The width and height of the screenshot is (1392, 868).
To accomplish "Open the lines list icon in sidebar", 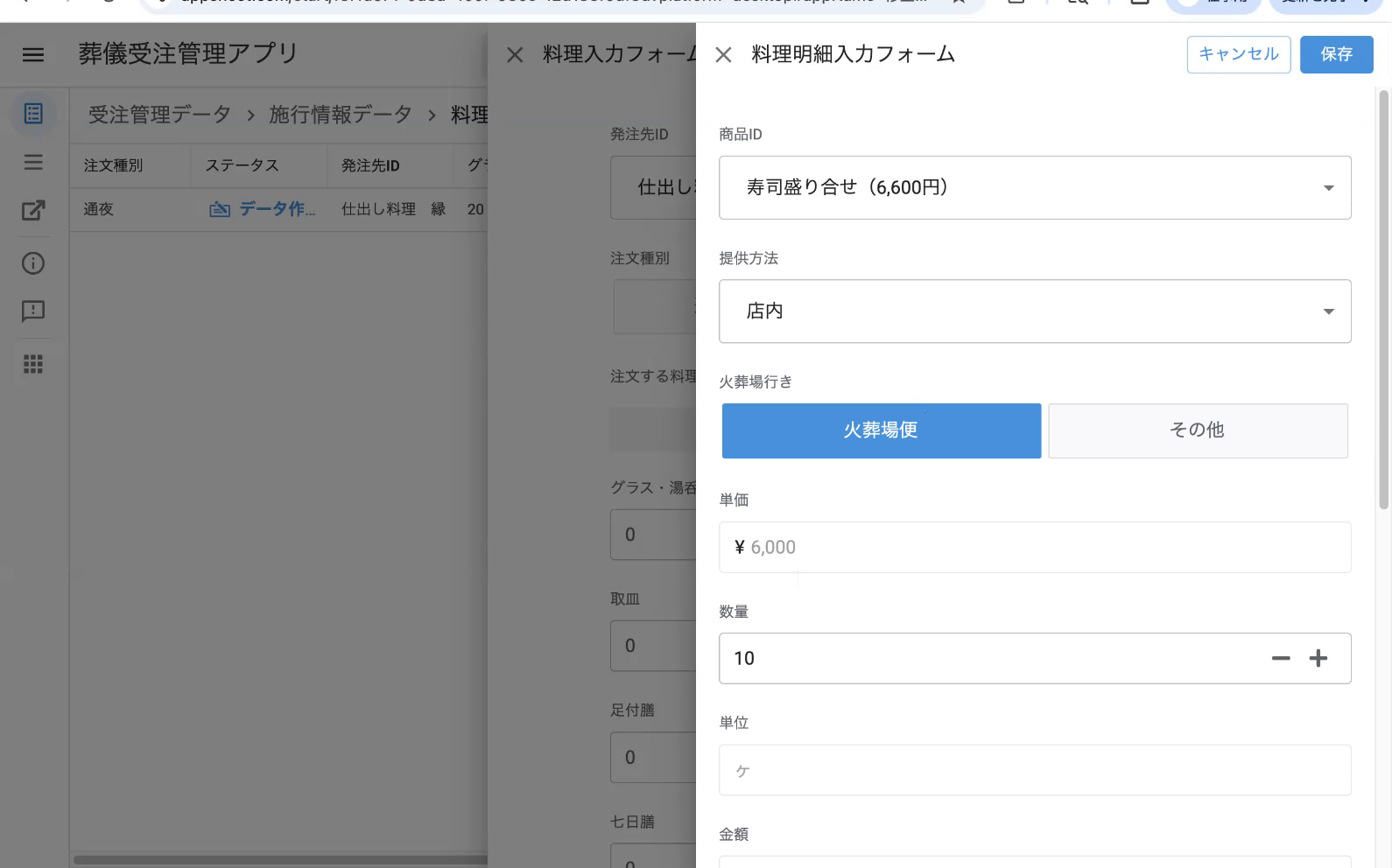I will [x=33, y=162].
